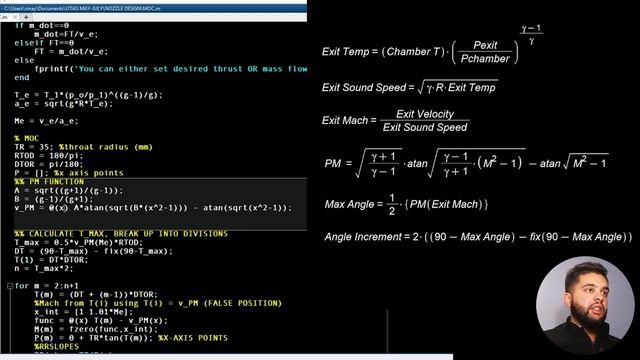Click the 'T(1) = DT*DTOR;' line

click(51, 260)
